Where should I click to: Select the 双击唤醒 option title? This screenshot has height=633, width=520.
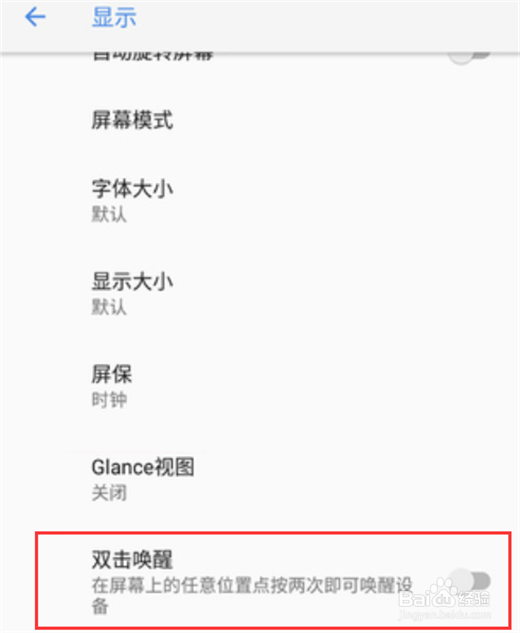coord(132,560)
